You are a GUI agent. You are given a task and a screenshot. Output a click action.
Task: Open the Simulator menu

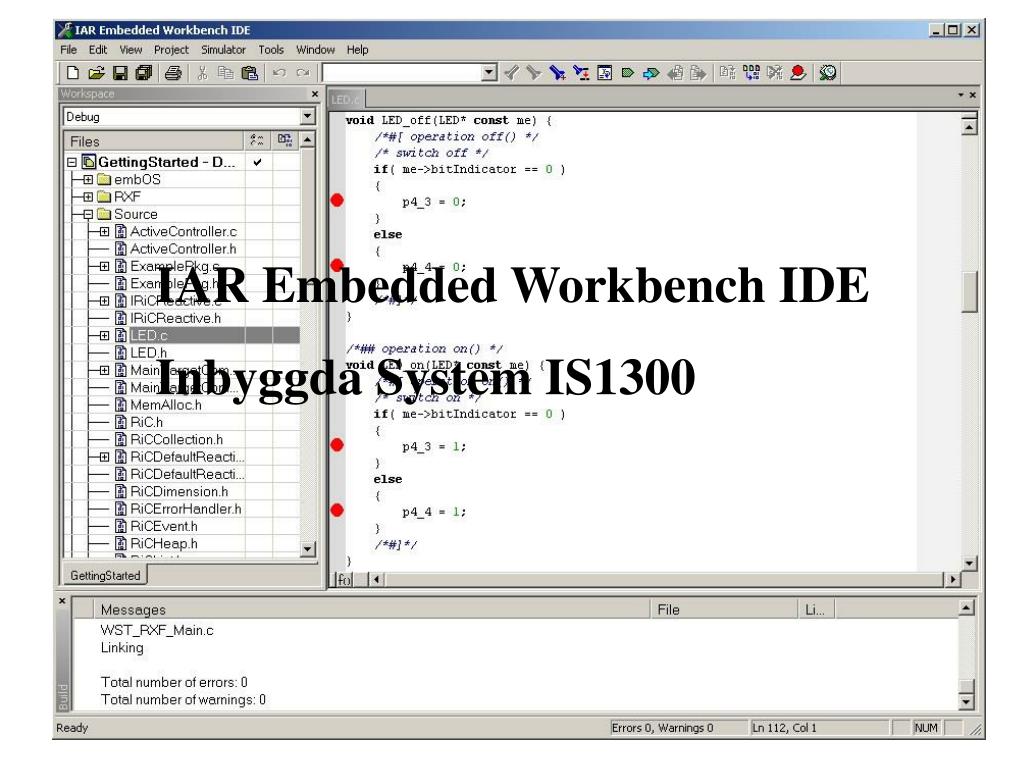(x=223, y=50)
